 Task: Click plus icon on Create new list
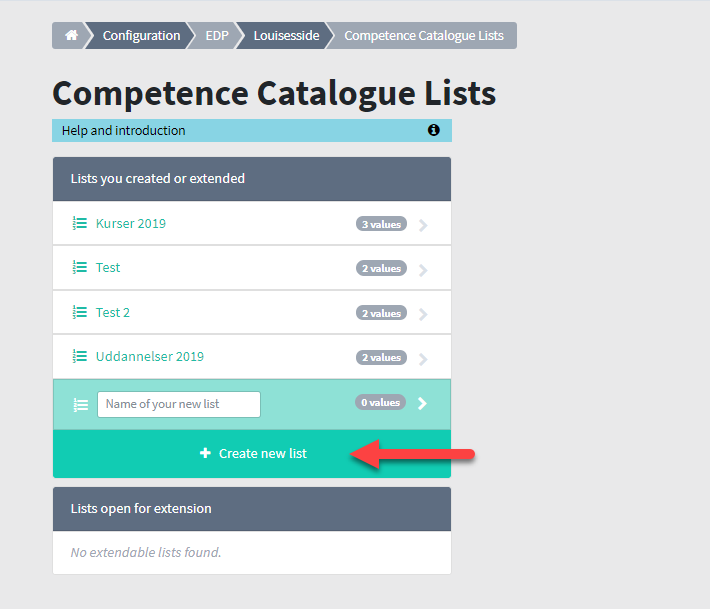click(205, 453)
